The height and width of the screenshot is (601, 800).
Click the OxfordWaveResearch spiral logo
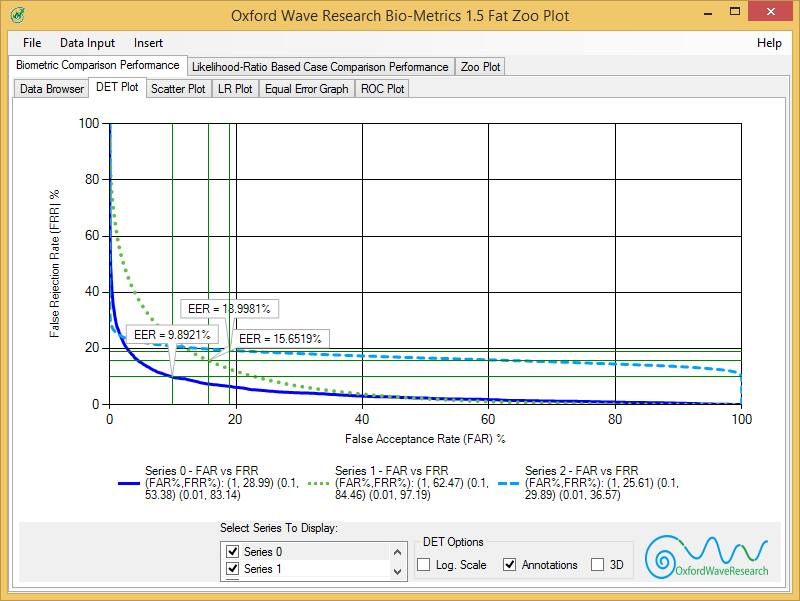click(x=707, y=557)
